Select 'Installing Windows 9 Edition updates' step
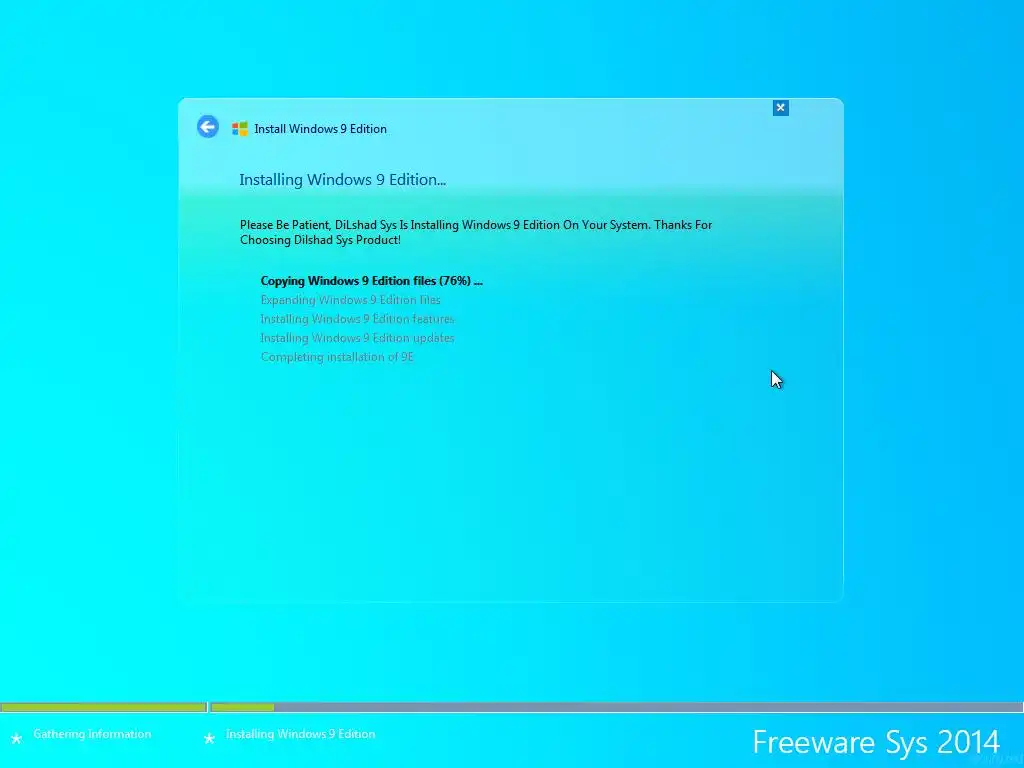Viewport: 1024px width, 768px height. (x=357, y=338)
